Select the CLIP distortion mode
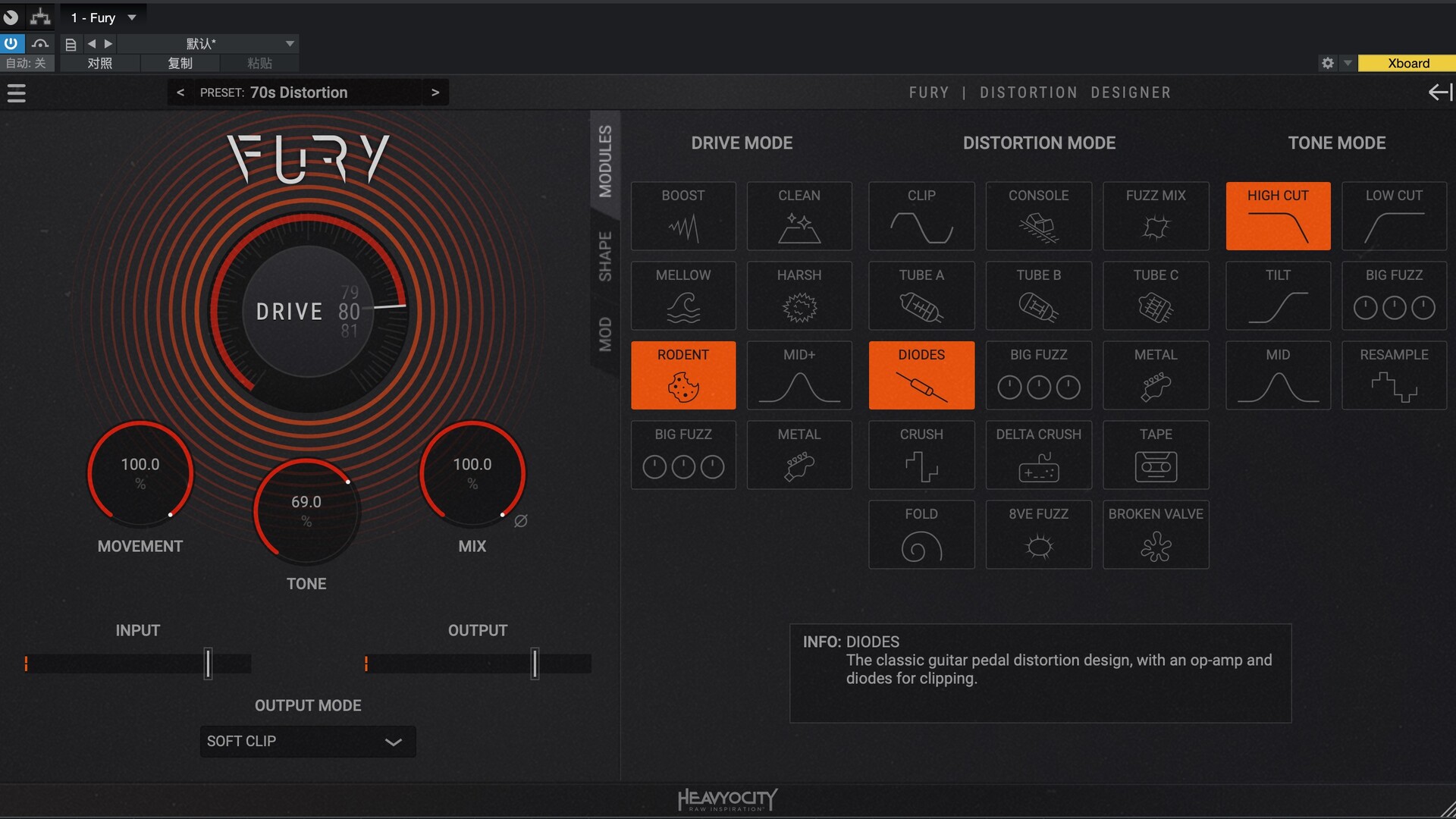Screen dimensions: 1456x819 pyautogui.click(x=921, y=216)
